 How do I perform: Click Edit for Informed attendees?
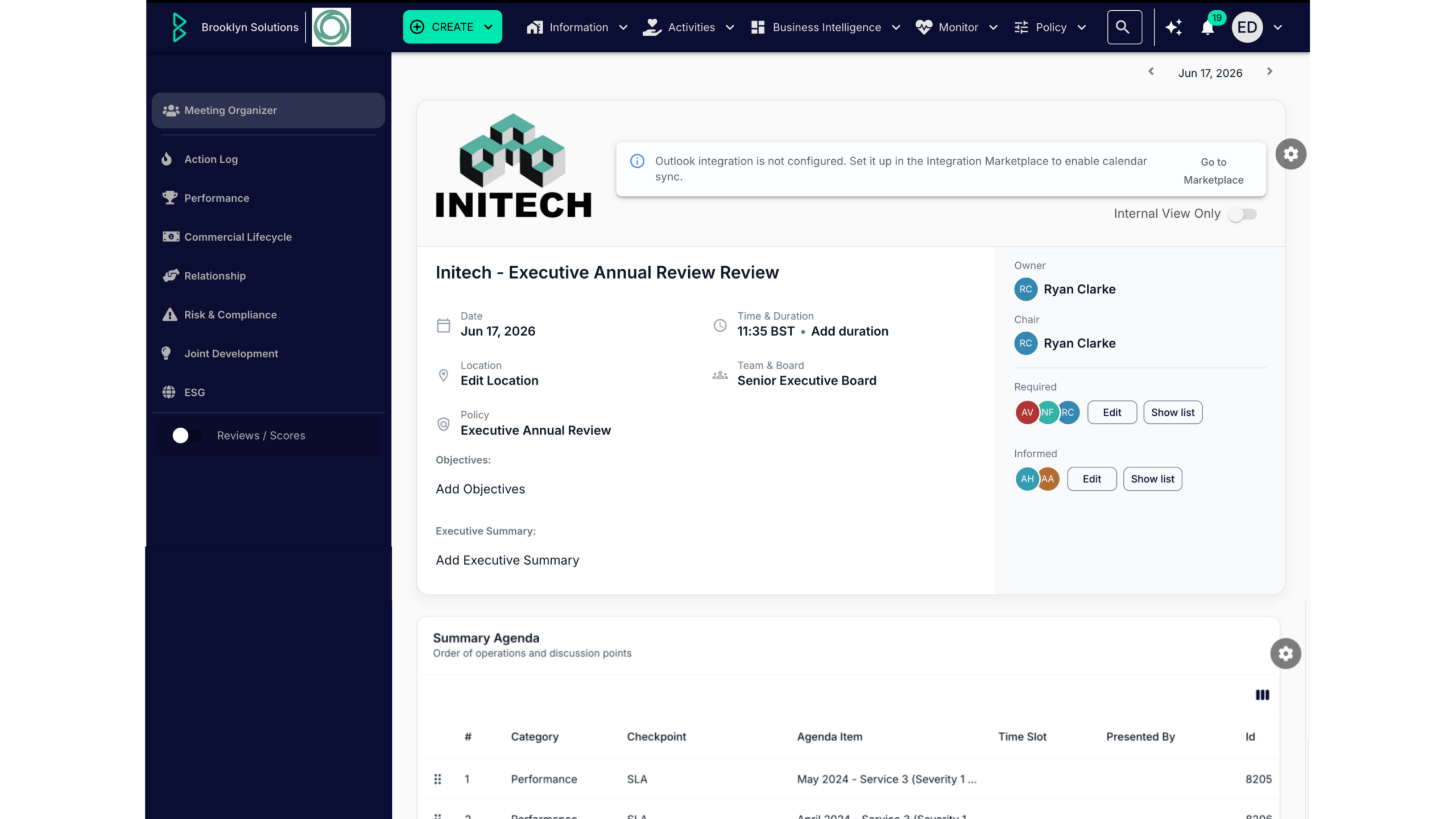coord(1091,479)
